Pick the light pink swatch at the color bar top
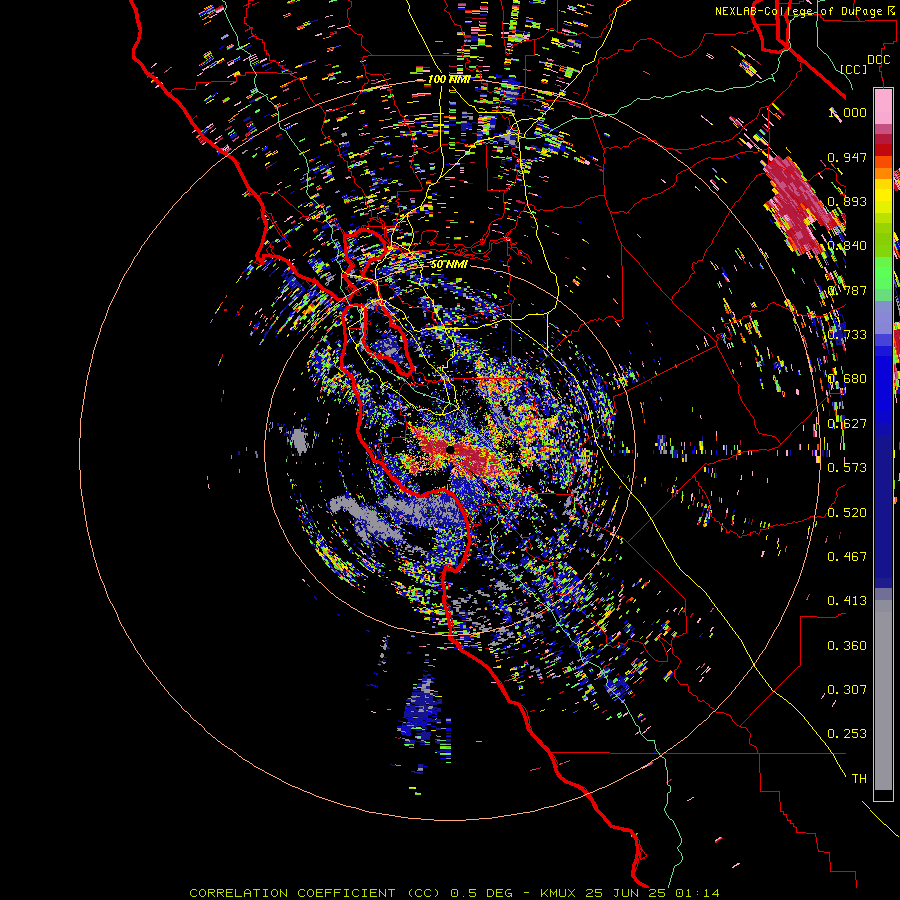The image size is (900, 900). click(883, 107)
